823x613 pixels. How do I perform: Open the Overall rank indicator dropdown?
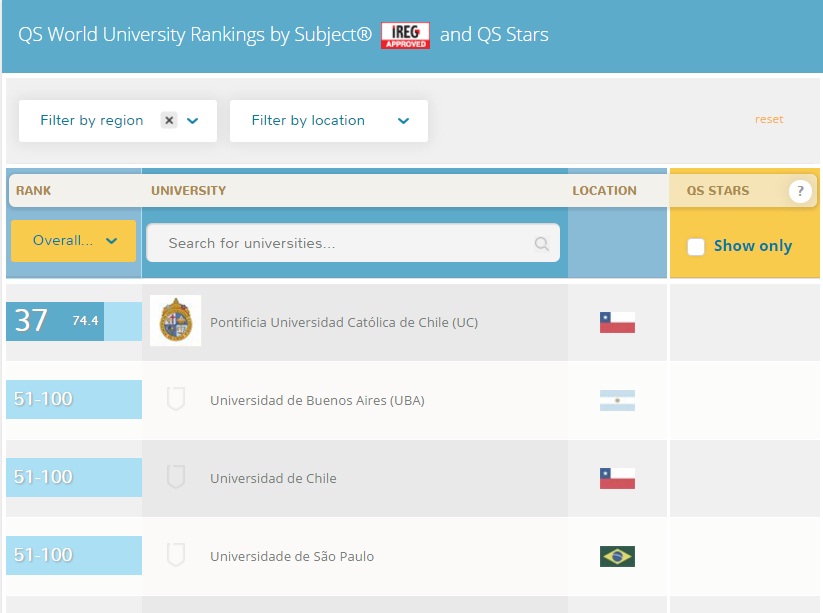pos(73,241)
